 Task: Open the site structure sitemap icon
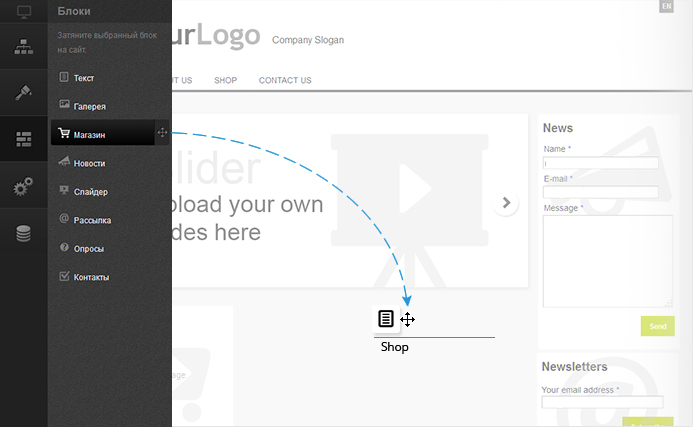(x=23, y=46)
